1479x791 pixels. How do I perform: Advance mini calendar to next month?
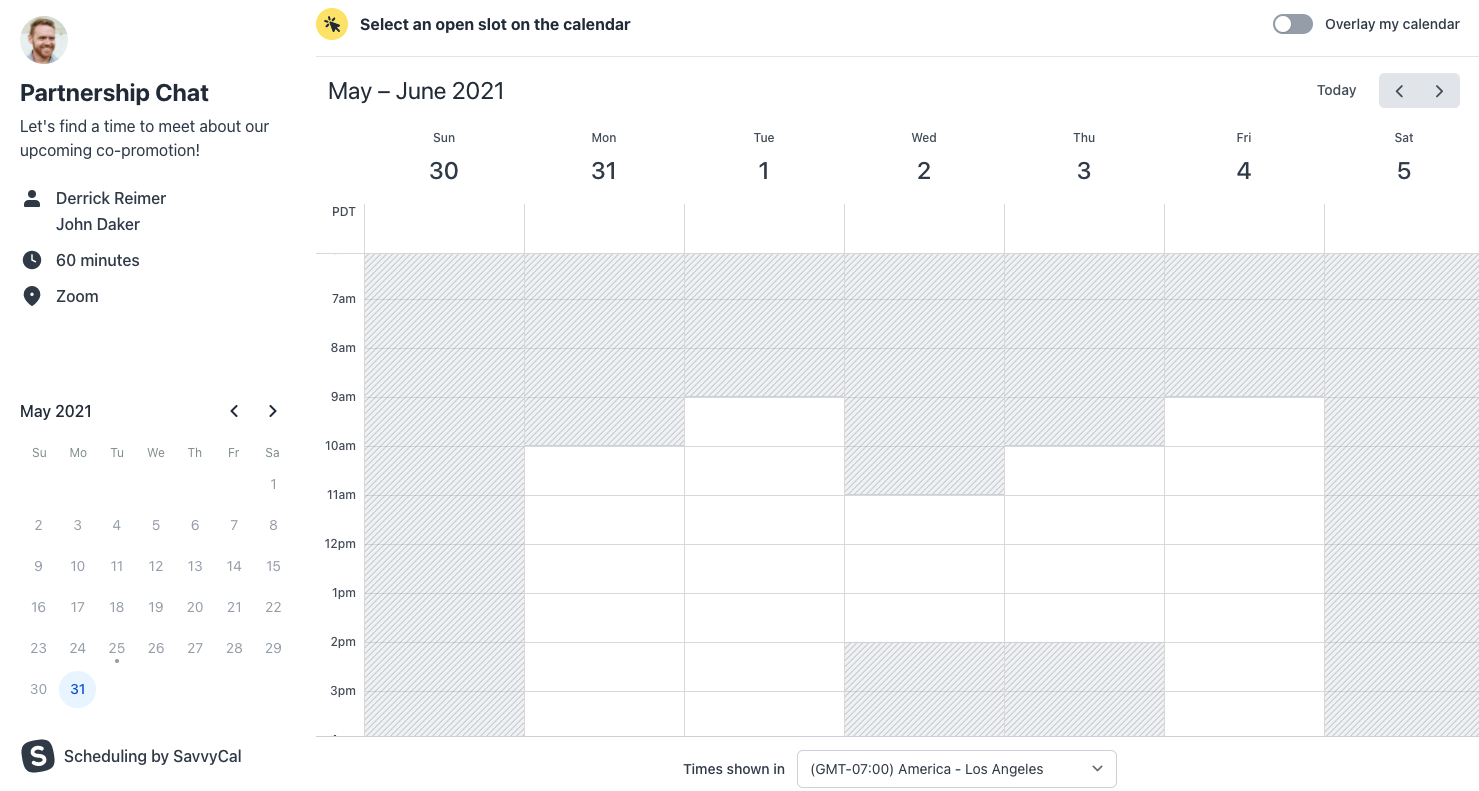click(272, 411)
